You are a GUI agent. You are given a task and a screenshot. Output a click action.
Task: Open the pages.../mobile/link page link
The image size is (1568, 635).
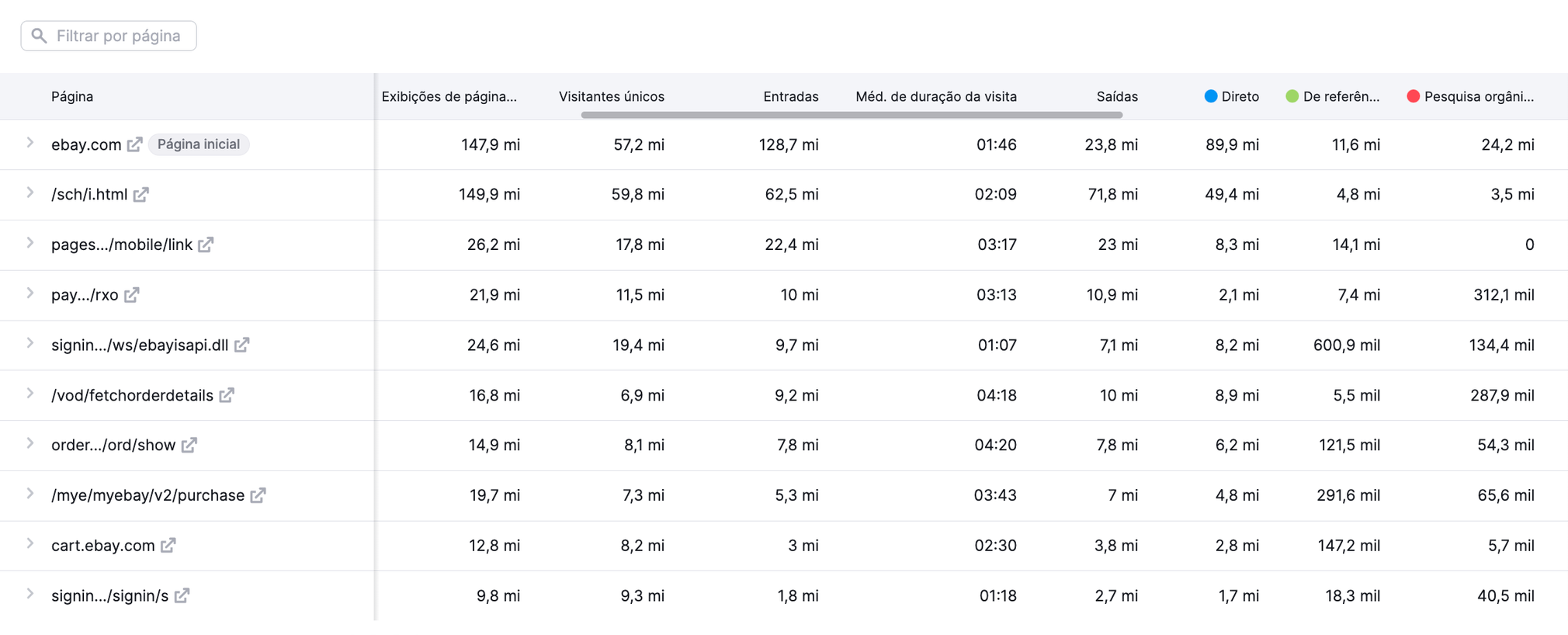pyautogui.click(x=122, y=245)
